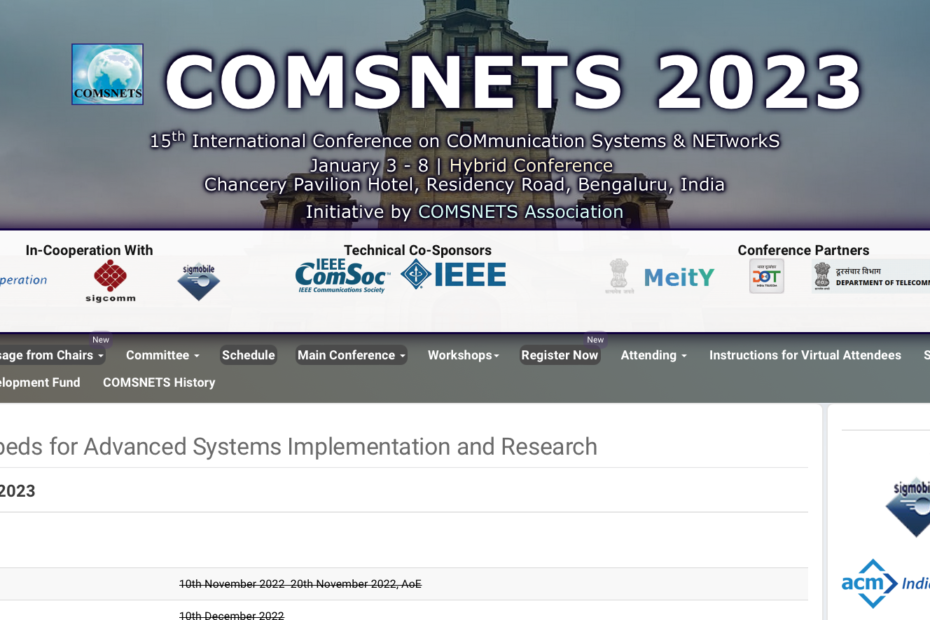The height and width of the screenshot is (620, 930).
Task: Click the COMSNETS Association link
Action: (x=521, y=212)
